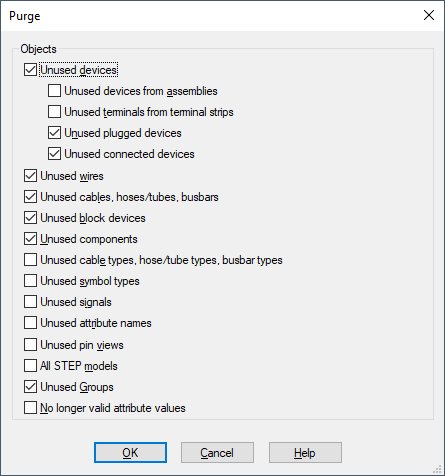The image size is (445, 476).
Task: Enable Unused devices from assemblies
Action: [x=54, y=91]
